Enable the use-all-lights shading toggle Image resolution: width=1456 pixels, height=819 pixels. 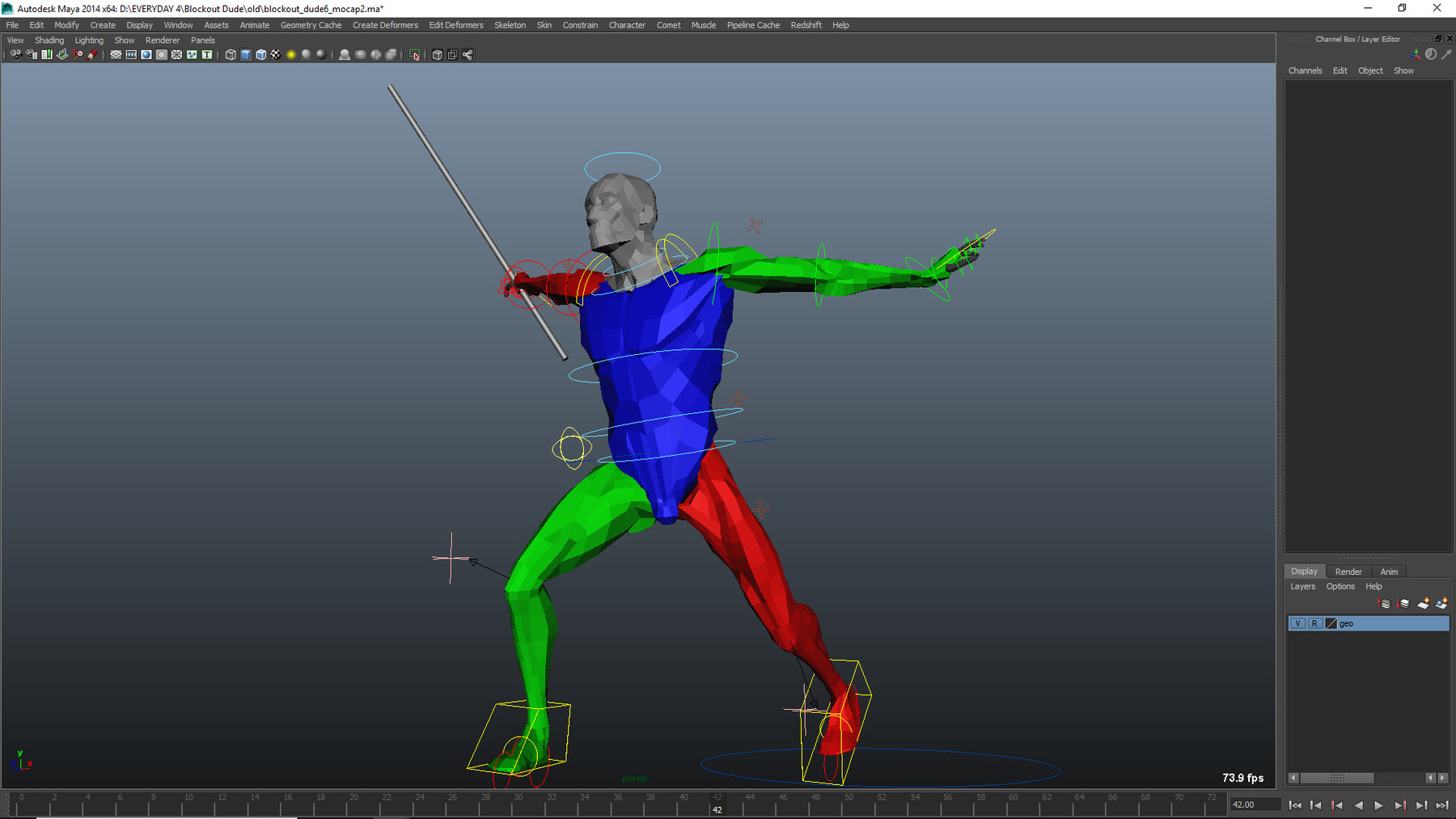[290, 55]
